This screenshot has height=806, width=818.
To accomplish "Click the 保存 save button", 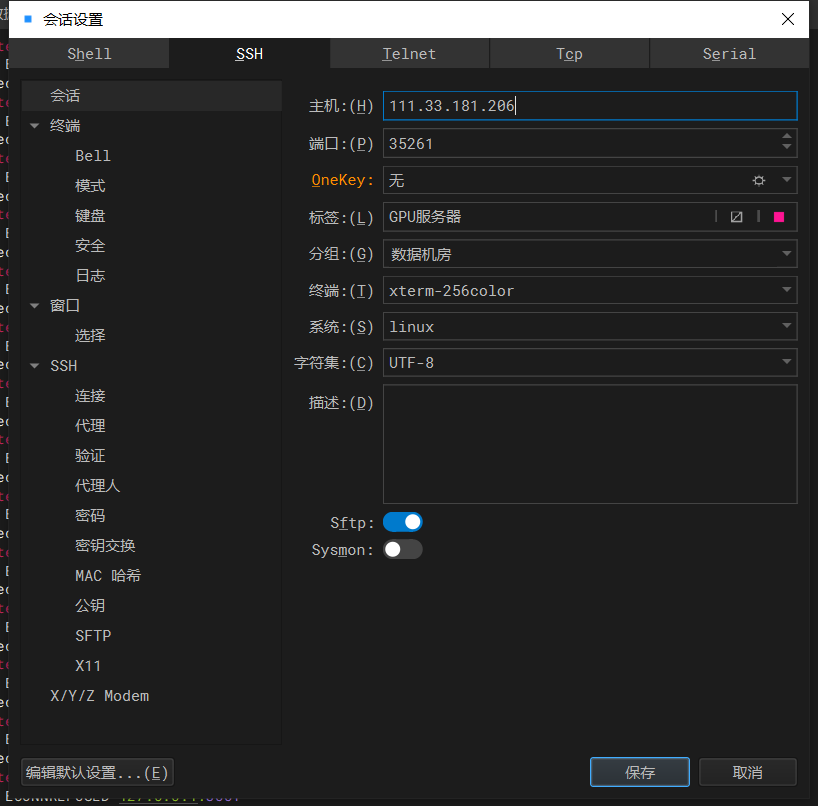I will tap(639, 771).
